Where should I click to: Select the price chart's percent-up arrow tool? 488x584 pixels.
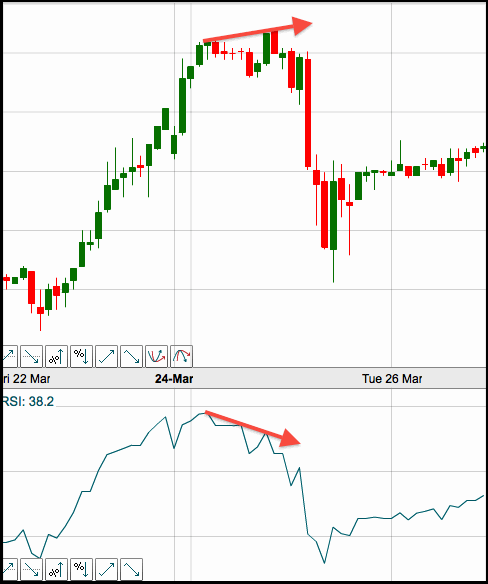pos(56,356)
